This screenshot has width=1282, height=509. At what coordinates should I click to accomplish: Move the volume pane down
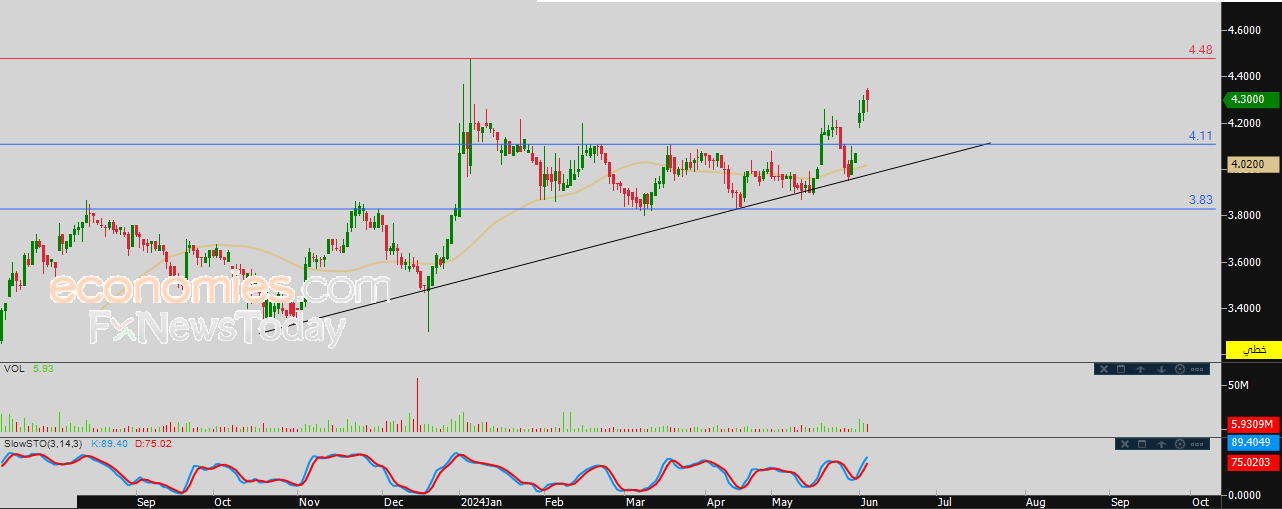click(x=1161, y=369)
